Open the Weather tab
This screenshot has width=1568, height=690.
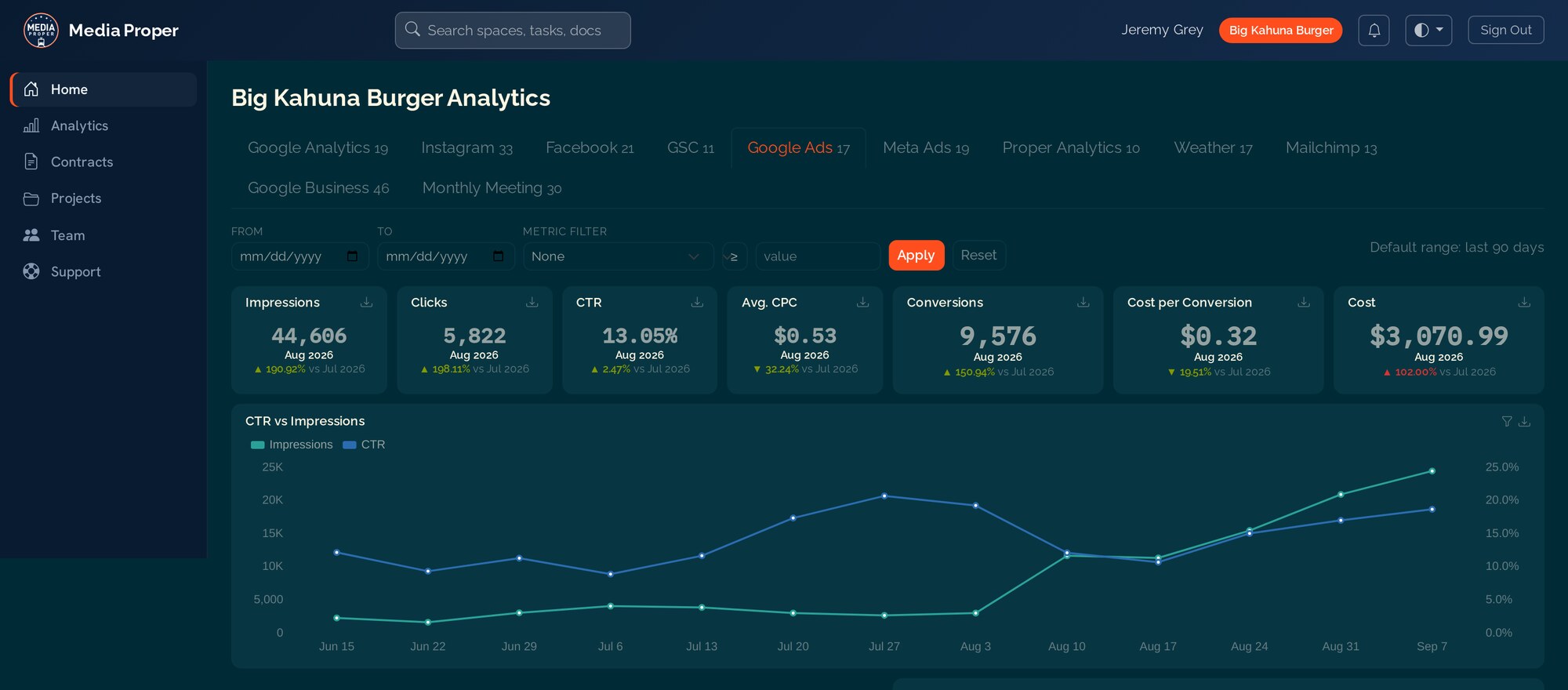click(1213, 148)
